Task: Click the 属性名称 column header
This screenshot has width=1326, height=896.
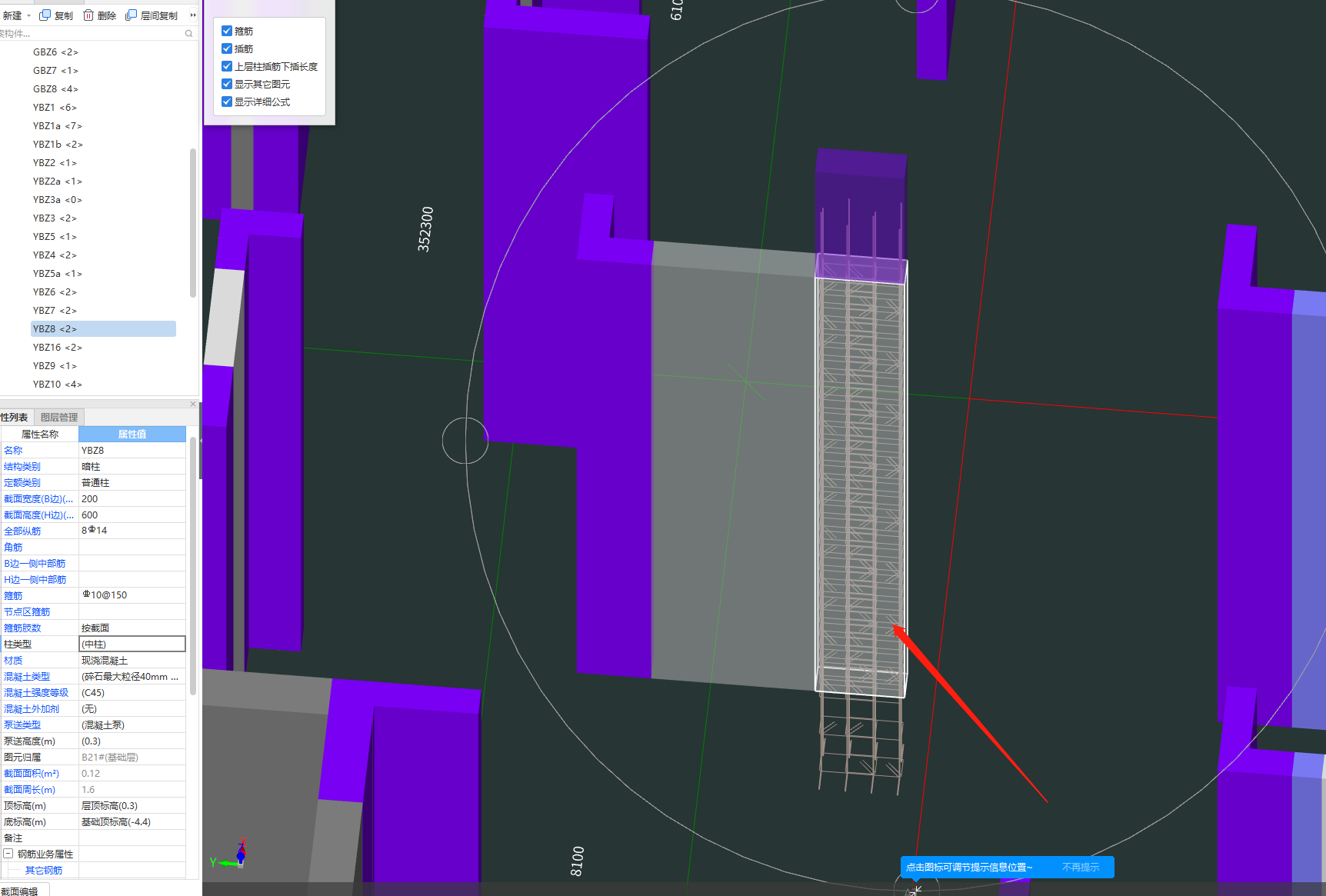Action: click(x=40, y=435)
